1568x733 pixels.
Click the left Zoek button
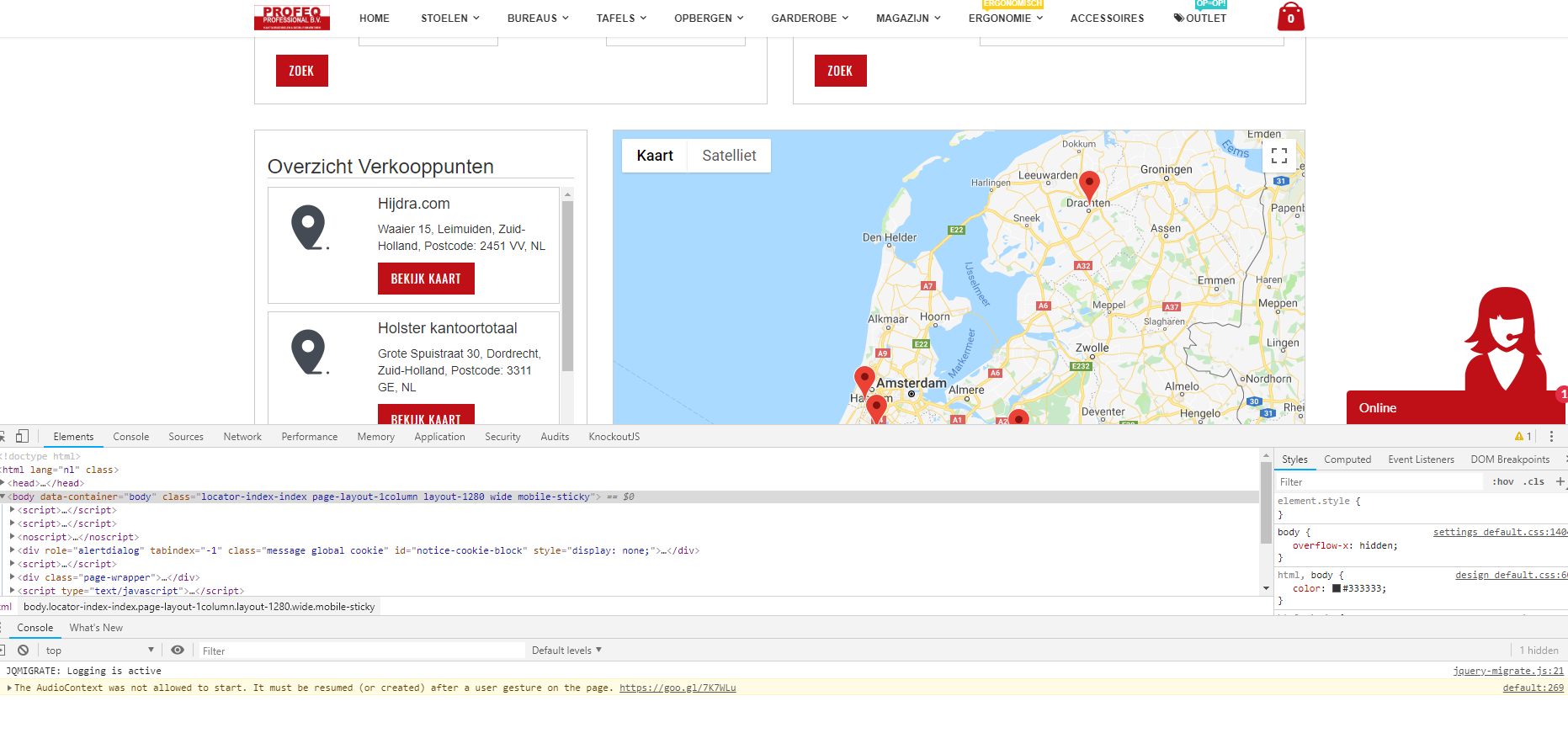coord(301,71)
